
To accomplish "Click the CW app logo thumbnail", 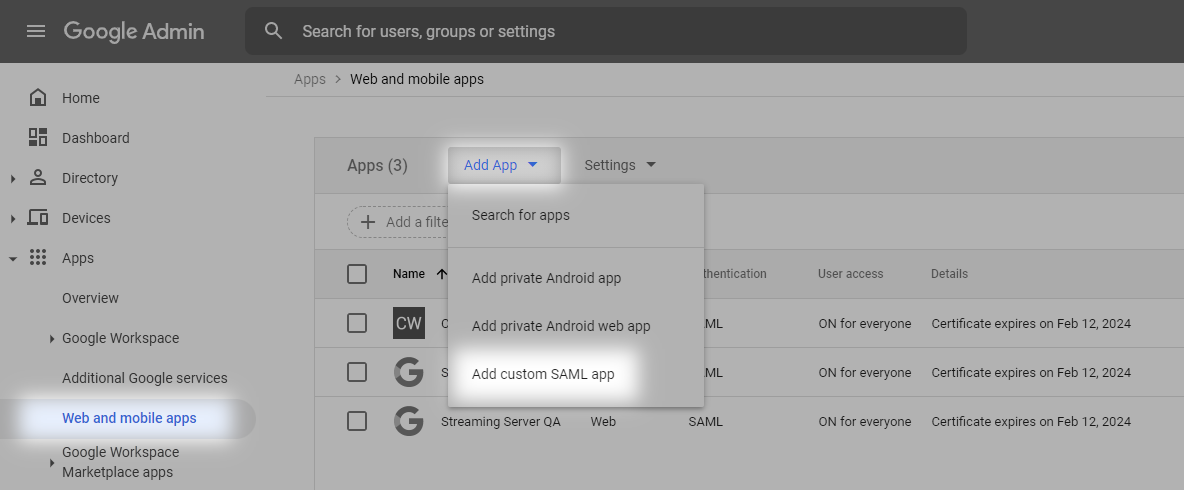I will (x=409, y=323).
